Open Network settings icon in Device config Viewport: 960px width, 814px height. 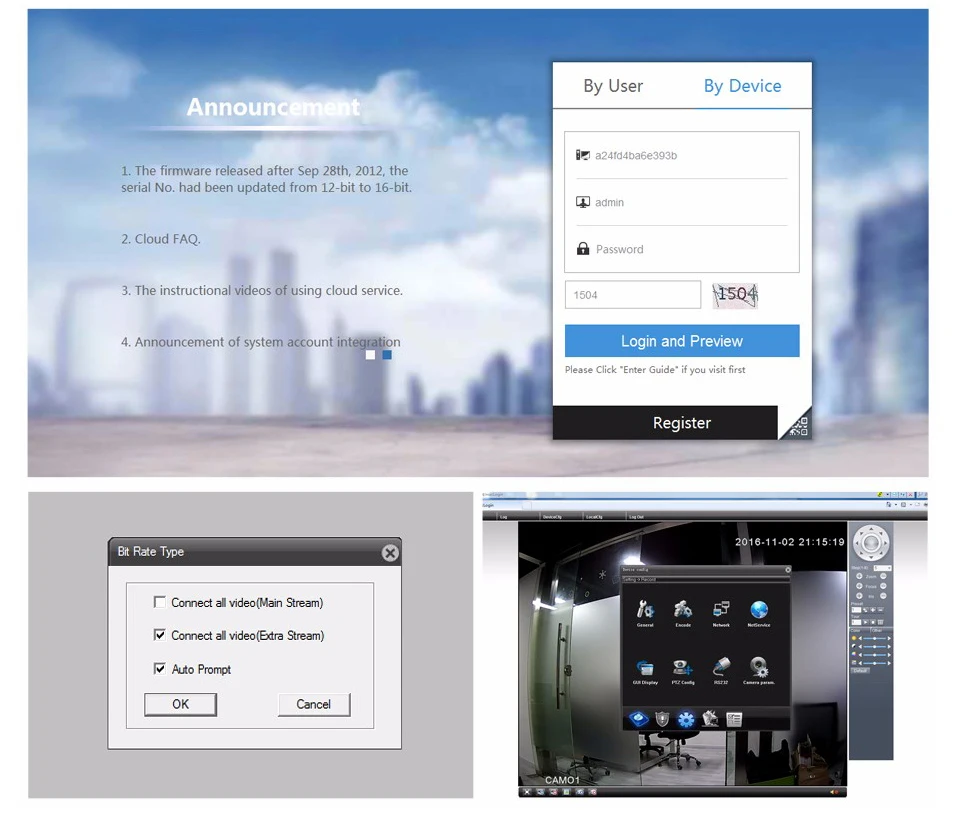pyautogui.click(x=721, y=611)
